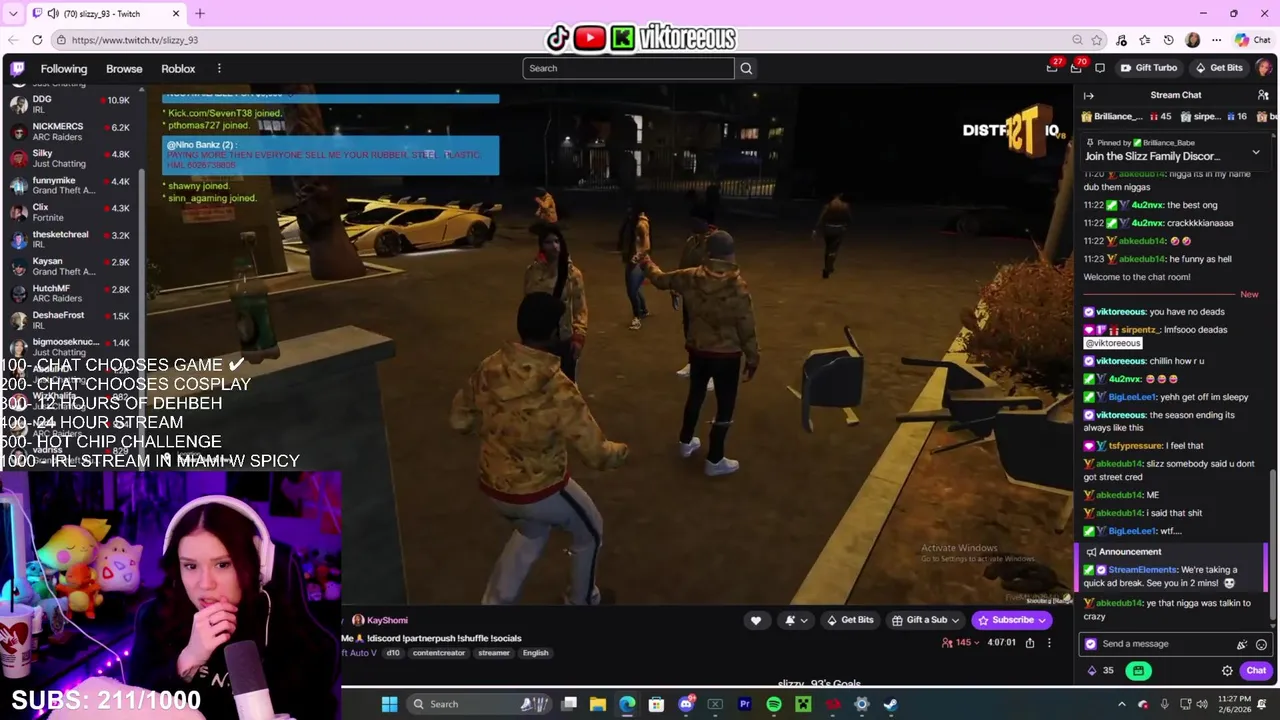Open Clix channel in sidebar
This screenshot has height=720, width=1280.
(x=70, y=212)
